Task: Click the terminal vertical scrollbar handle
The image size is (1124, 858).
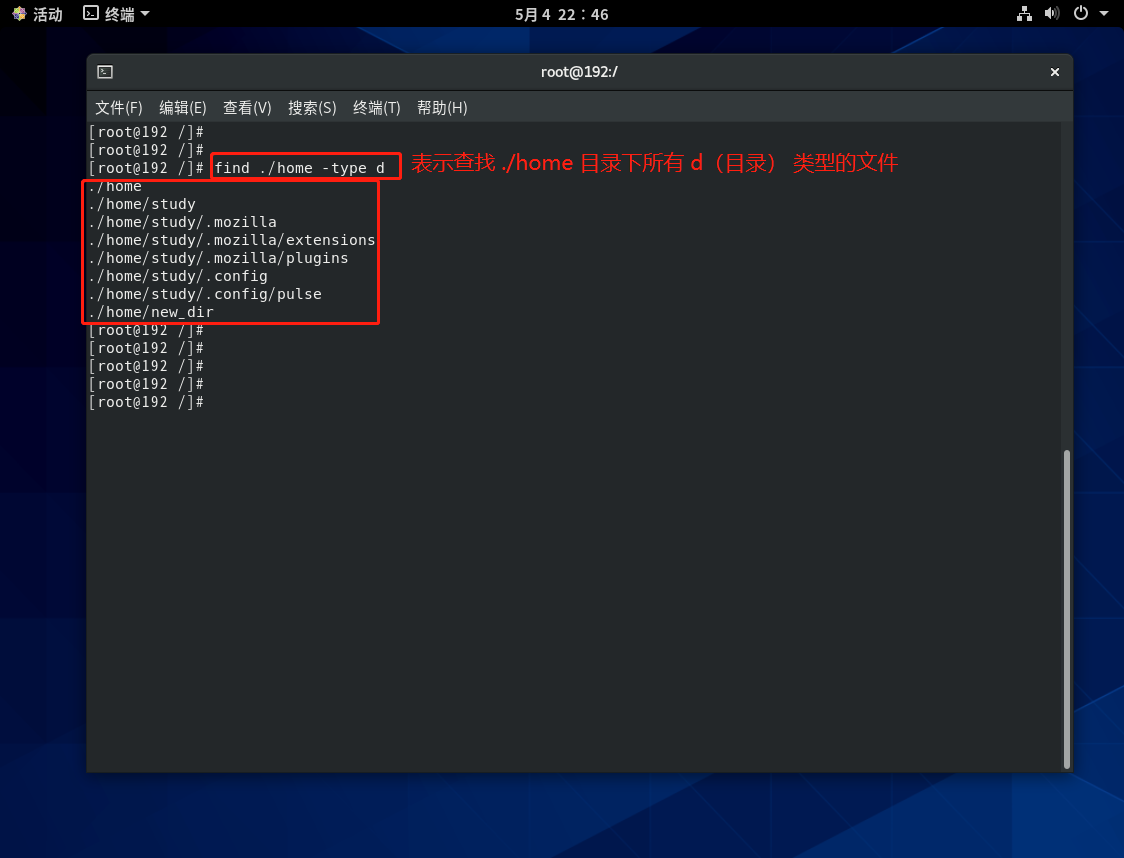Action: 1066,608
